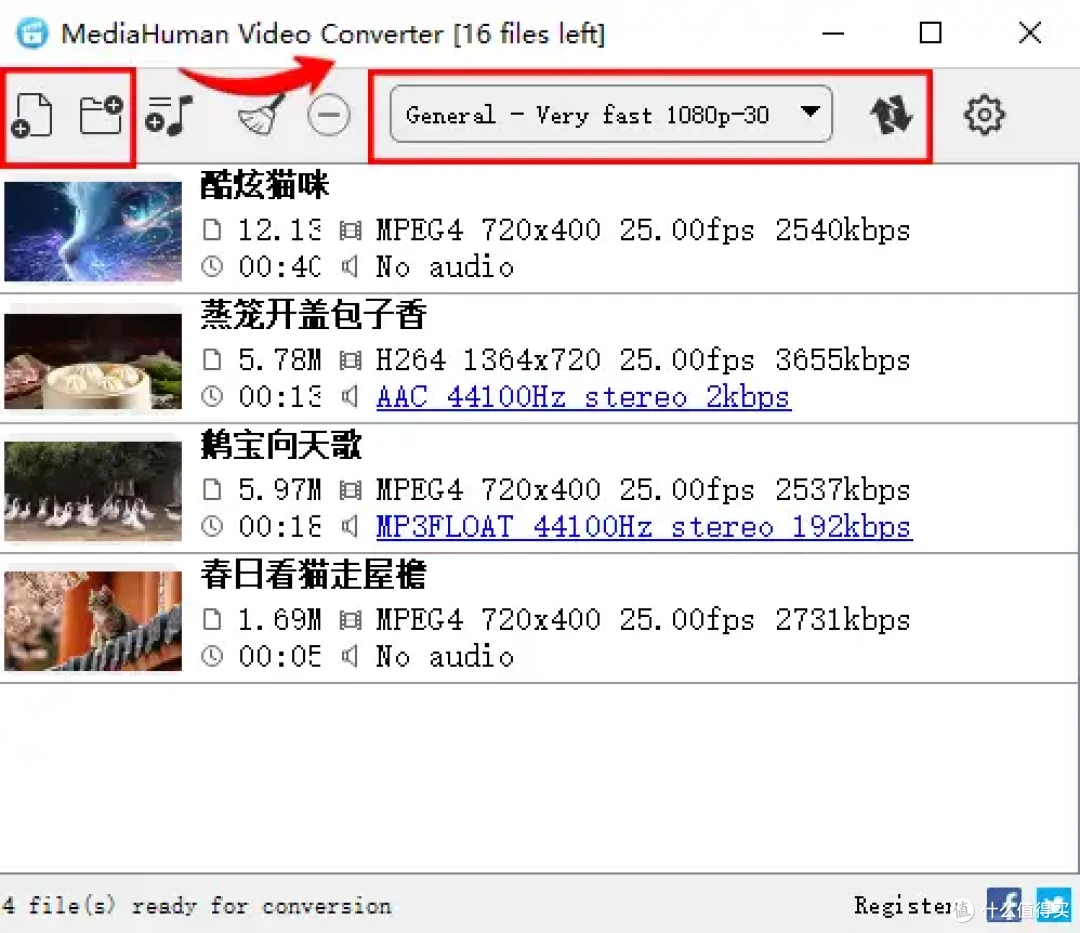Click the minus remove file icon

tap(329, 114)
